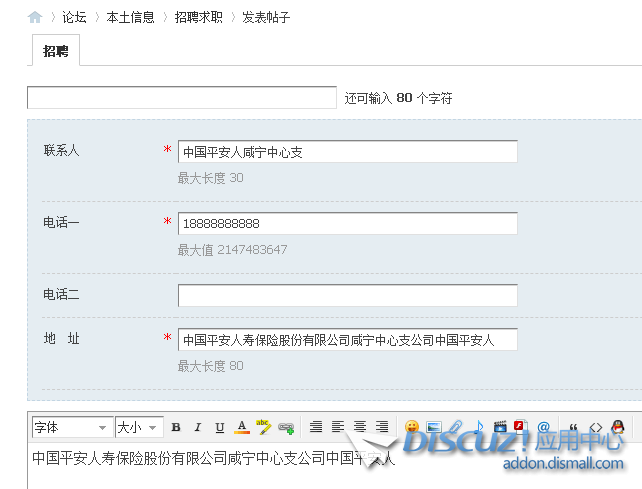Click the 最大长度 30 hint text

[x=210, y=178]
